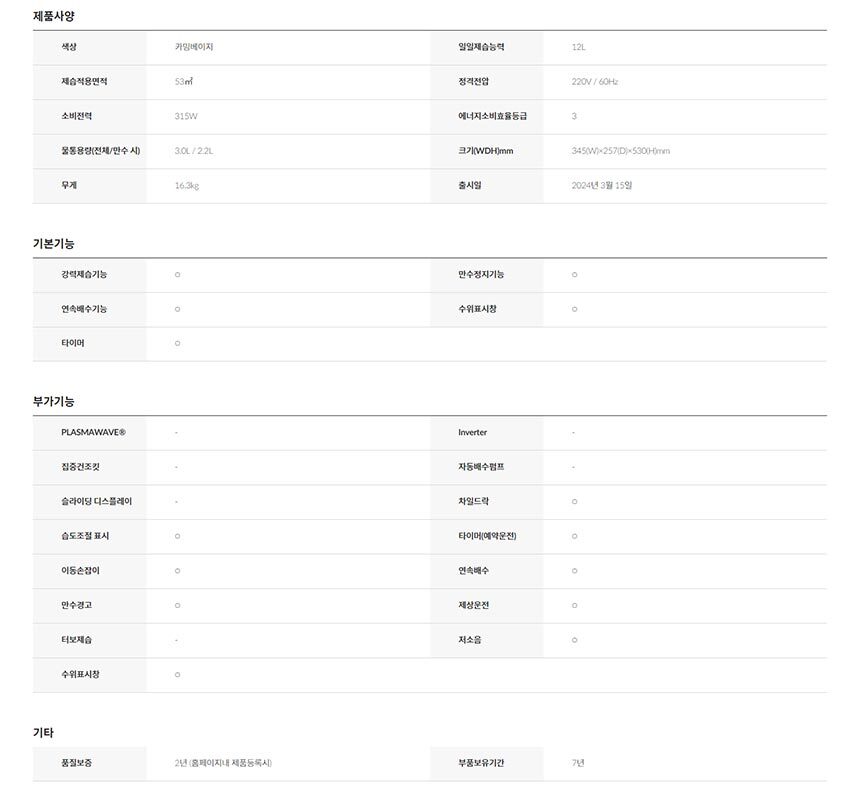Click the 일일제습능력 label cell
The image size is (860, 791).
481,47
